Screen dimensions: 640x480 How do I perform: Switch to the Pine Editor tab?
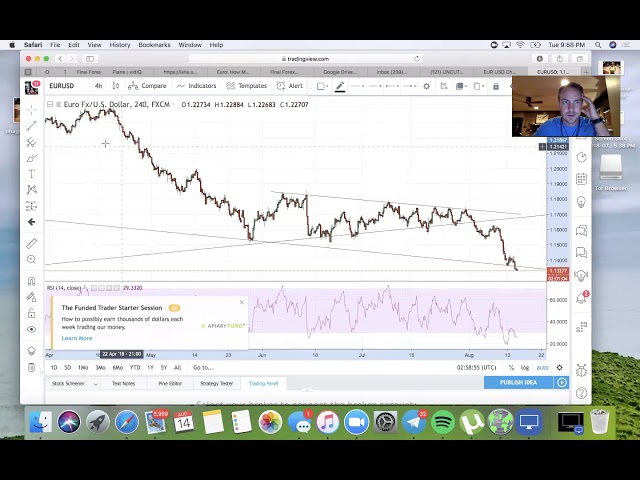(x=170, y=383)
